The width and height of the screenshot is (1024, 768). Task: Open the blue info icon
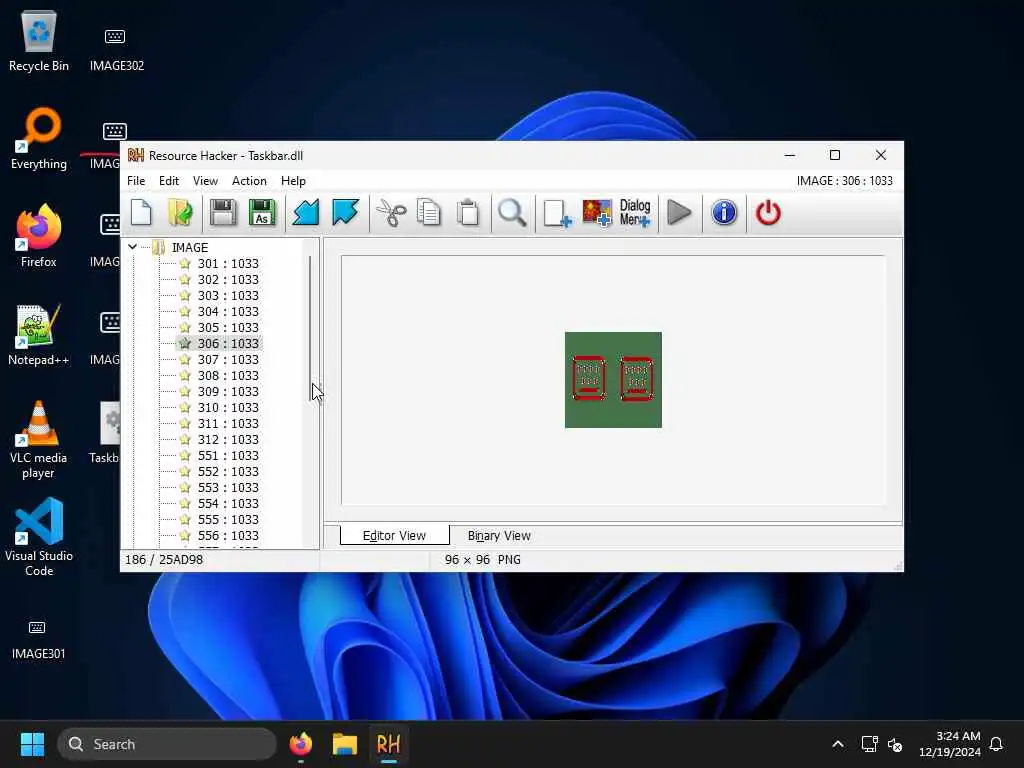coord(724,213)
